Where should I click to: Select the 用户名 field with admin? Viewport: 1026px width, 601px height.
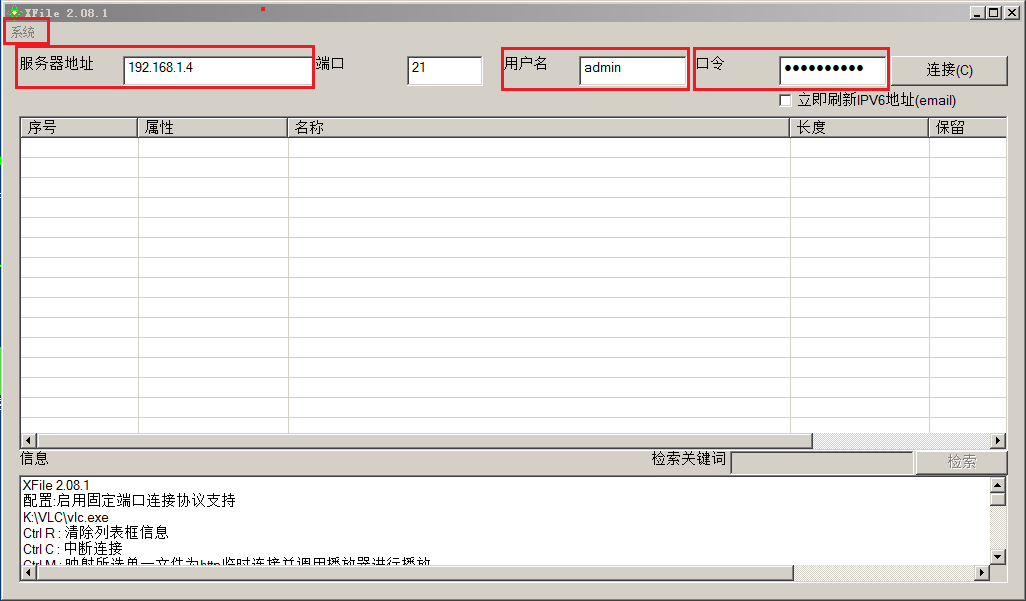(631, 70)
